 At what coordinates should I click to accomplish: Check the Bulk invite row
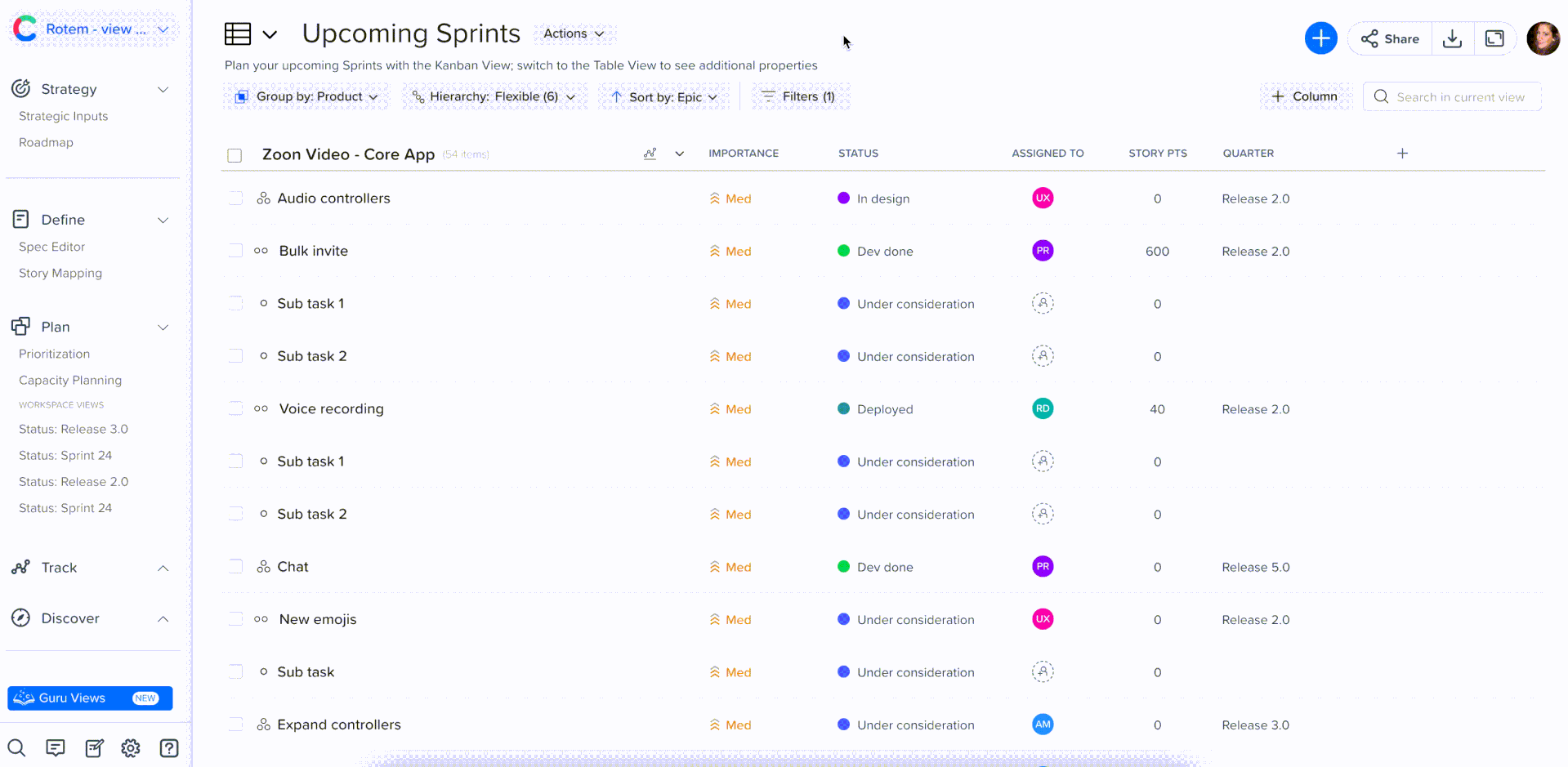(x=236, y=251)
